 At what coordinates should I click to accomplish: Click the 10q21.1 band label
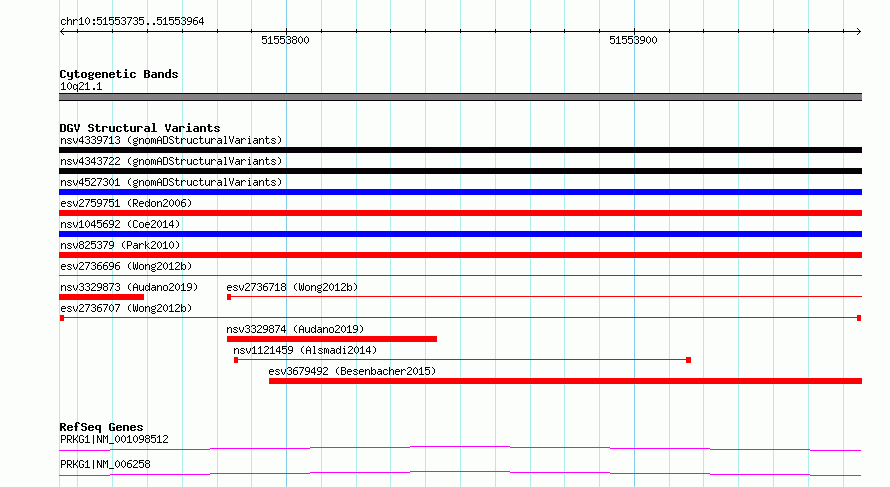81,86
